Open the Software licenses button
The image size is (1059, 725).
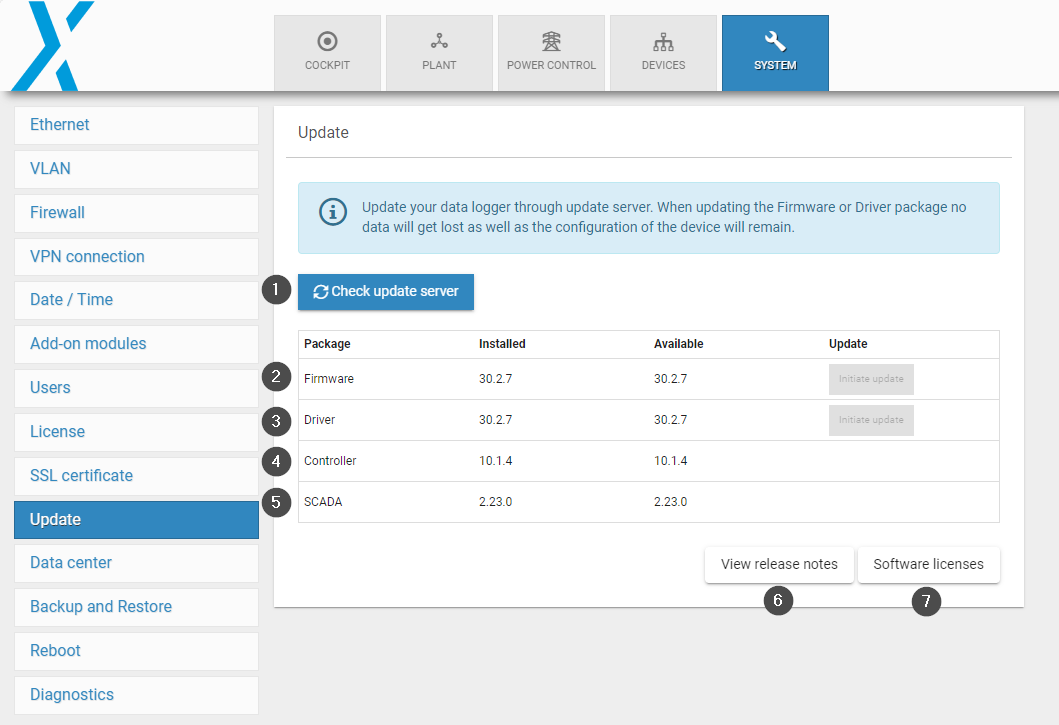click(928, 564)
